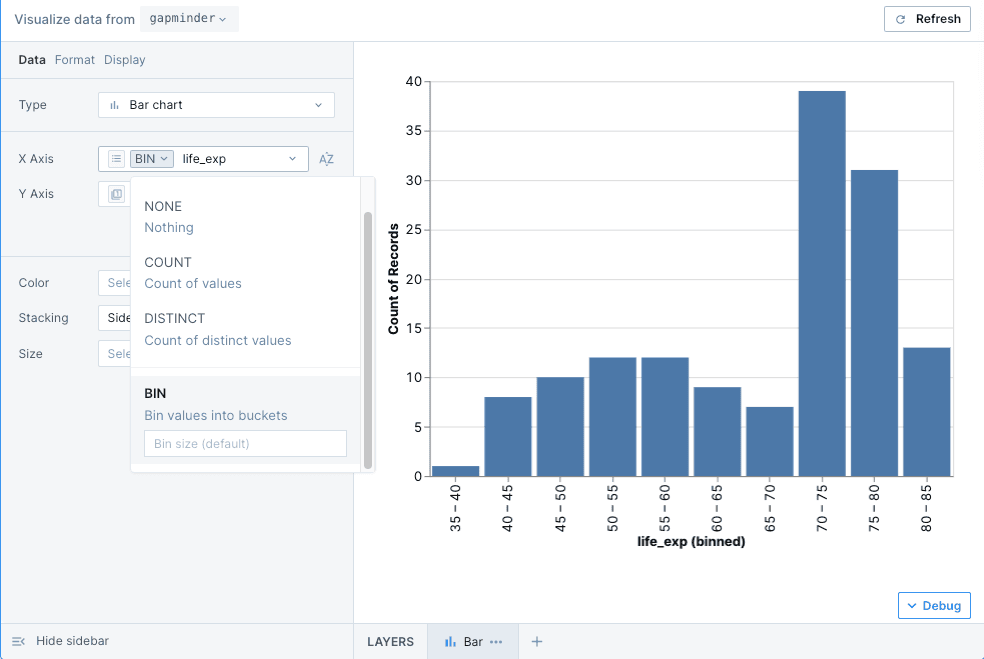Open the BIN aggregation dropdown chip
The height and width of the screenshot is (659, 984).
[152, 159]
